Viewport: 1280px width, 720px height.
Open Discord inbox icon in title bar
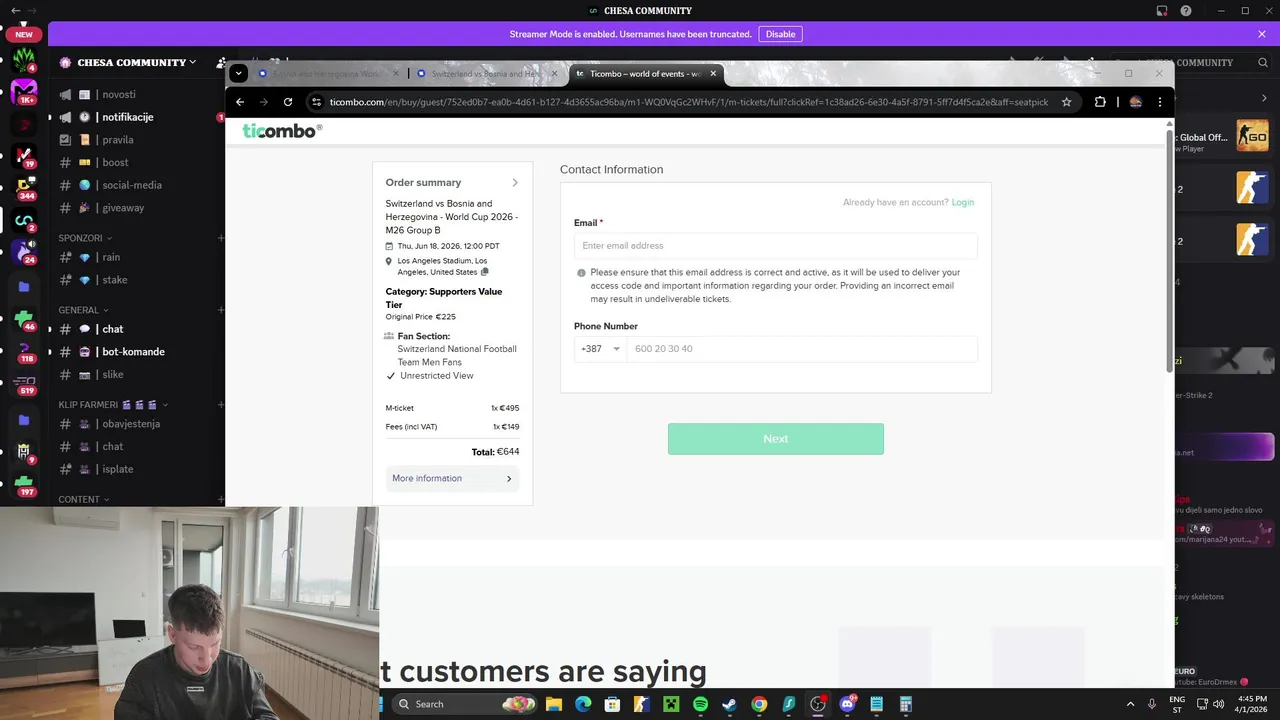tap(1162, 11)
